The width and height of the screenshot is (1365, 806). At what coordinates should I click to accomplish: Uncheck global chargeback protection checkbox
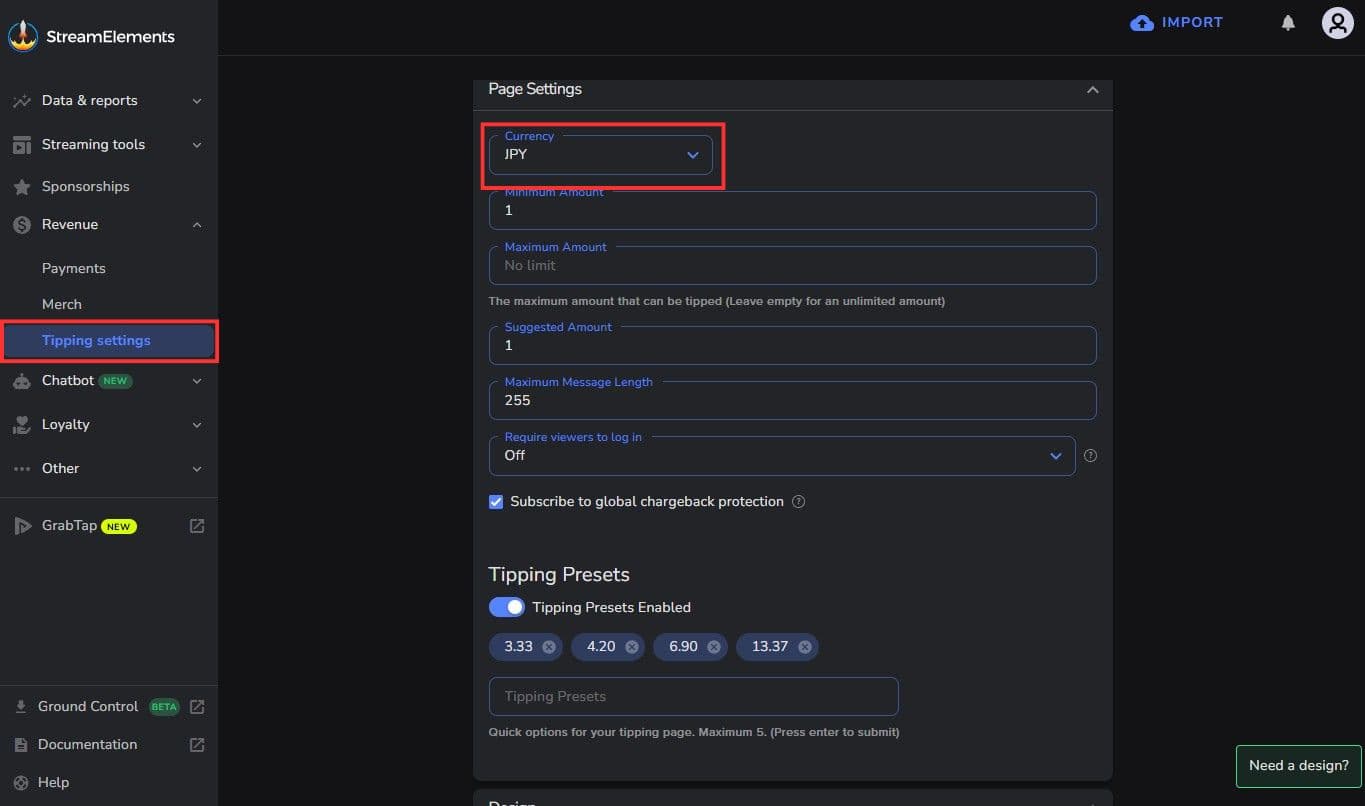coord(496,502)
